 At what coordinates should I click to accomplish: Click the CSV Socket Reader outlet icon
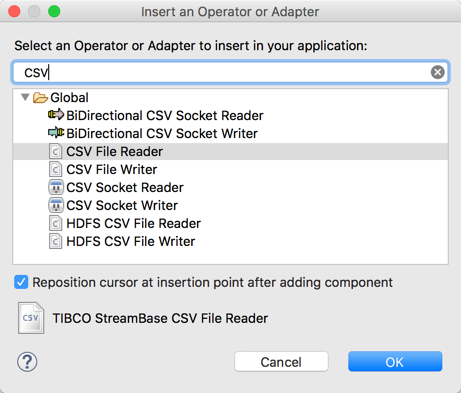[56, 187]
